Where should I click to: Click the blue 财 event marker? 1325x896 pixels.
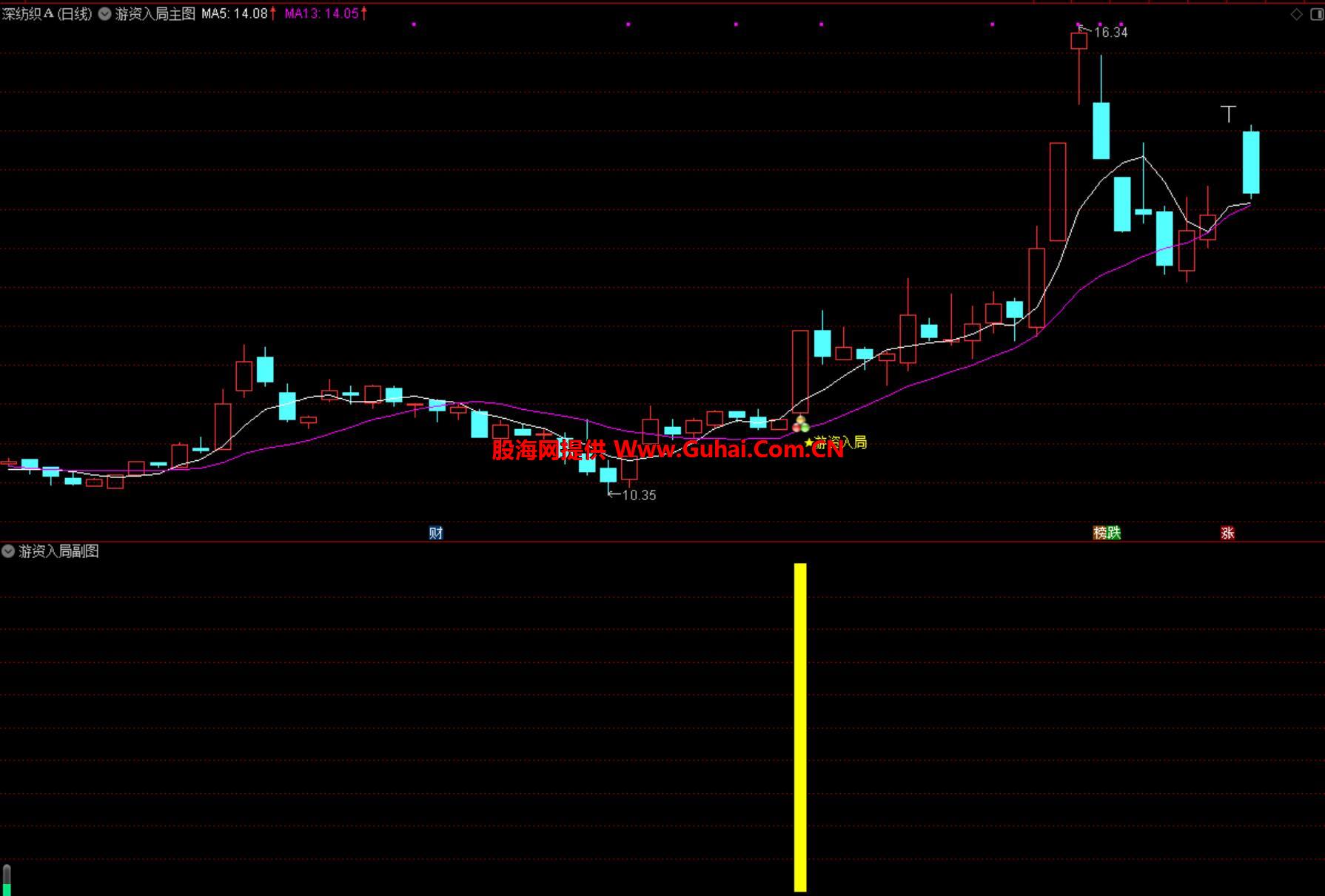[436, 533]
